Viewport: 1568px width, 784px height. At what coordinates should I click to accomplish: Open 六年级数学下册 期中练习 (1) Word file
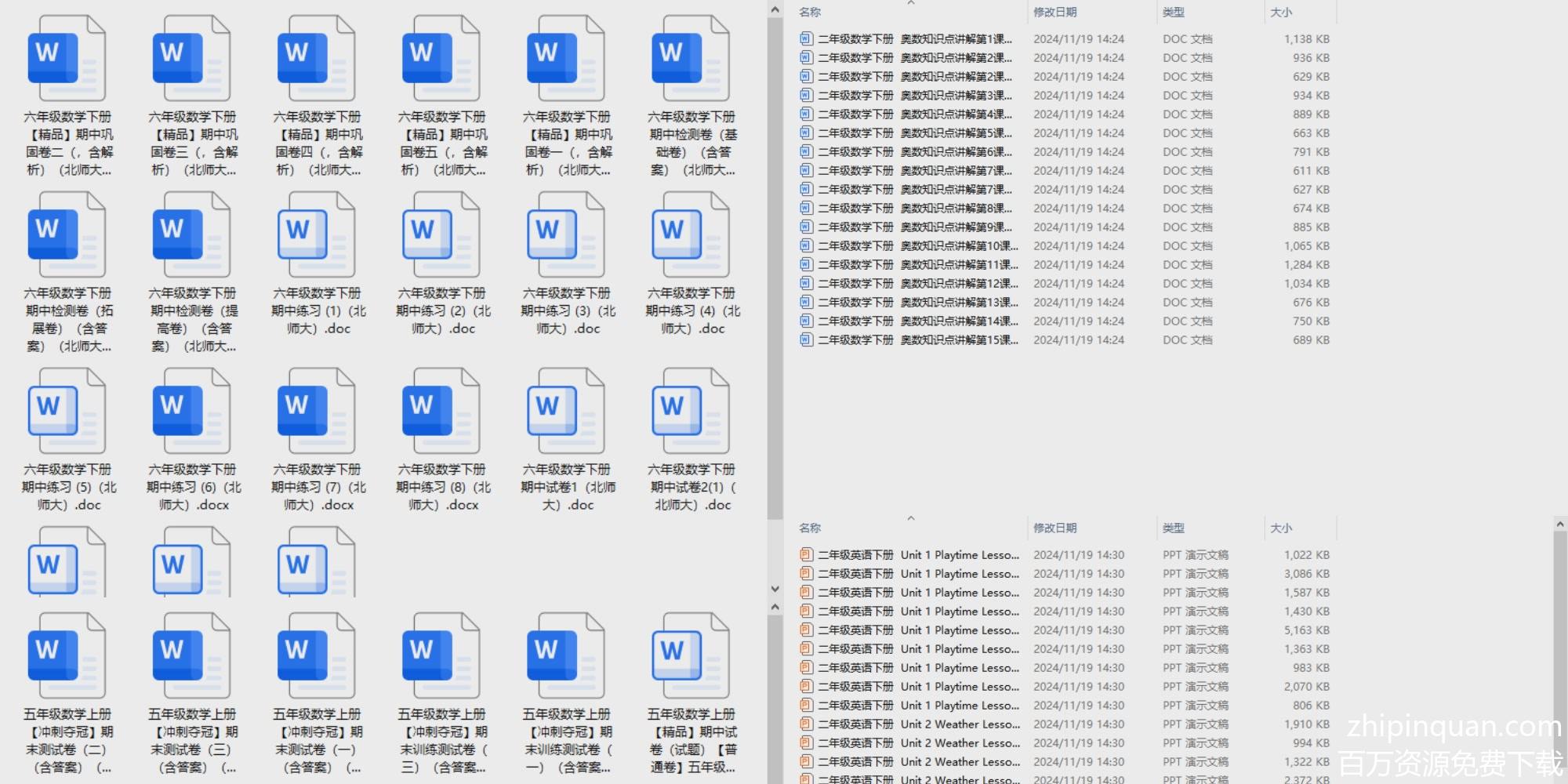316,235
